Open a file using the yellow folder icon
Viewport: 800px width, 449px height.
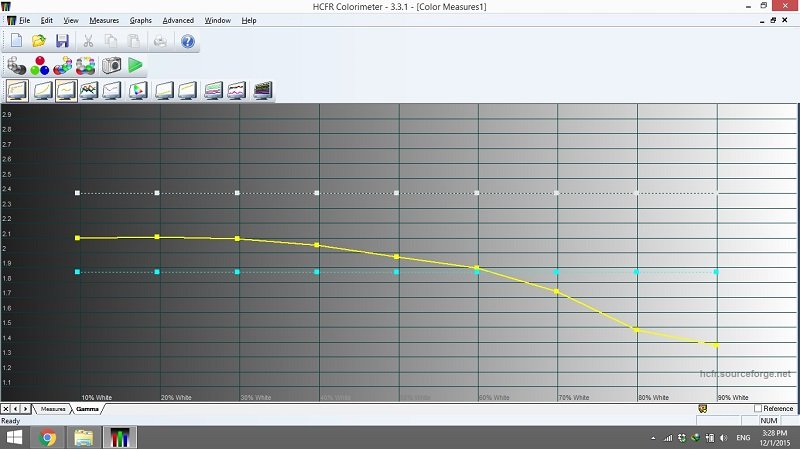39,41
